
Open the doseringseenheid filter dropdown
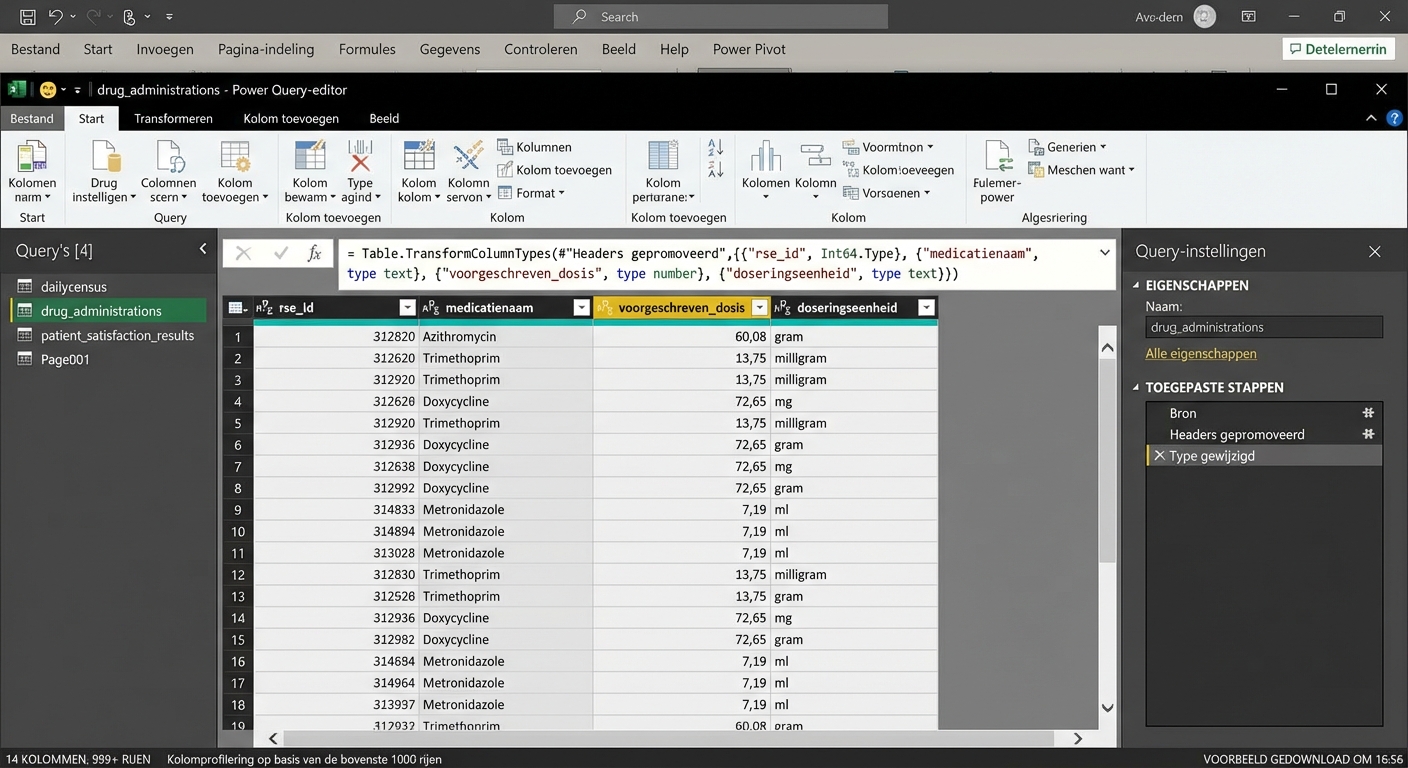[x=925, y=307]
